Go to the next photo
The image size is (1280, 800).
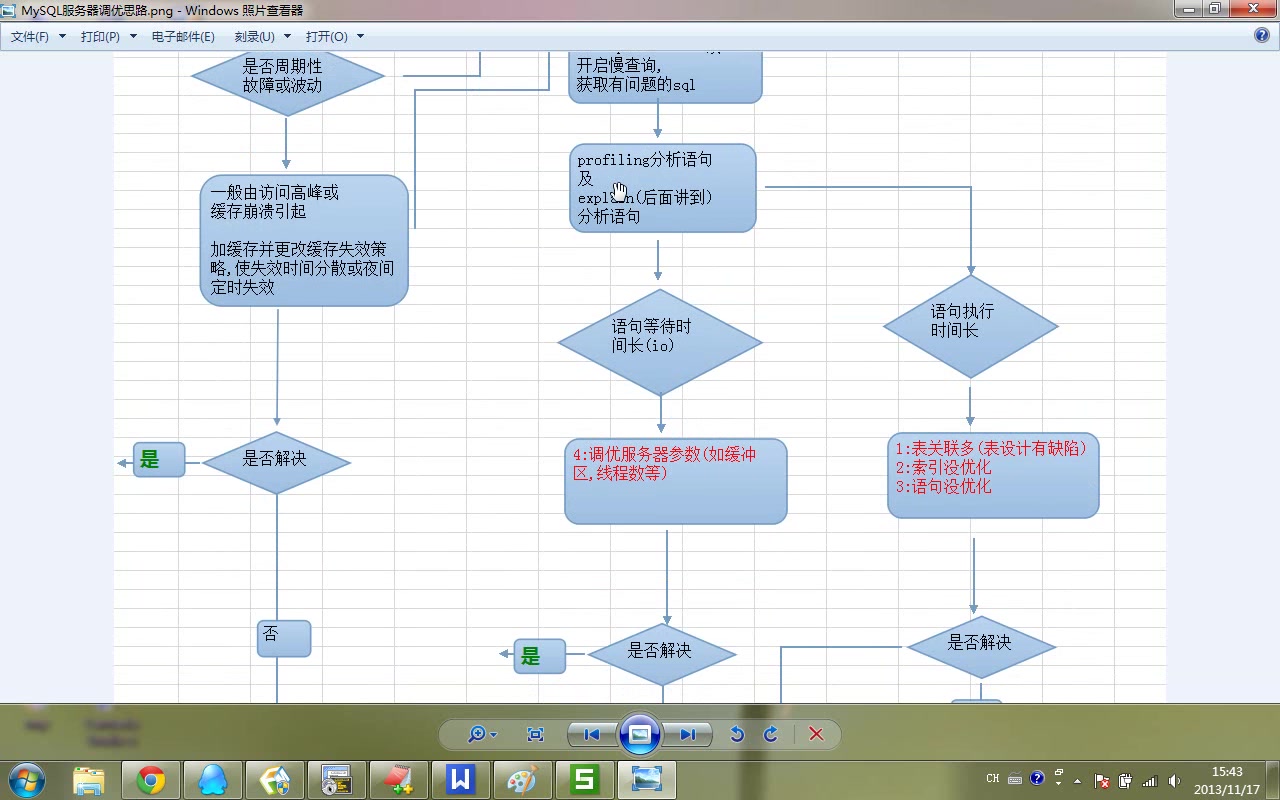[x=687, y=734]
